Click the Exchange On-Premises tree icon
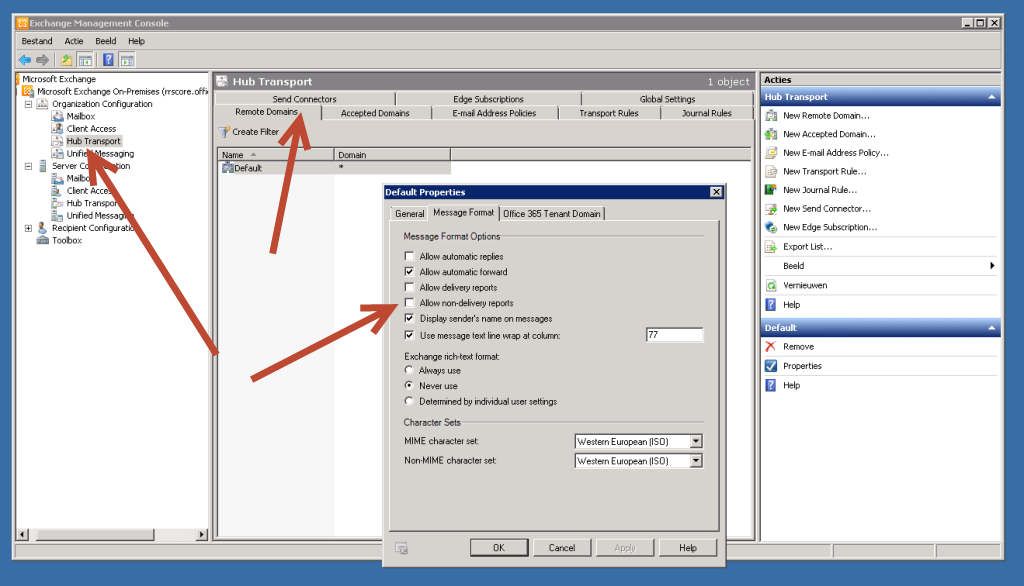Viewport: 1024px width, 586px height. [28, 91]
